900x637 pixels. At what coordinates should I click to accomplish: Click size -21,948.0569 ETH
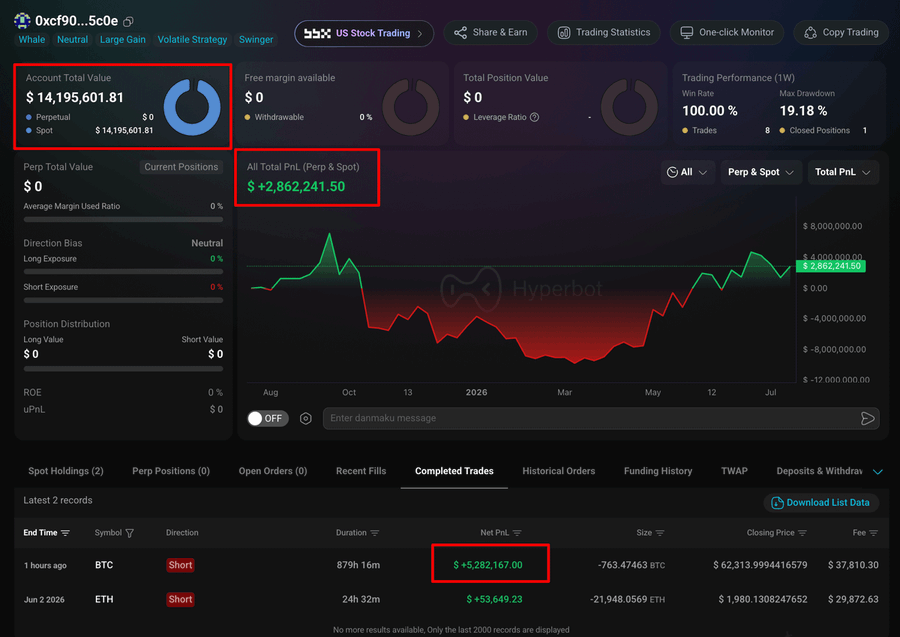[x=627, y=599]
